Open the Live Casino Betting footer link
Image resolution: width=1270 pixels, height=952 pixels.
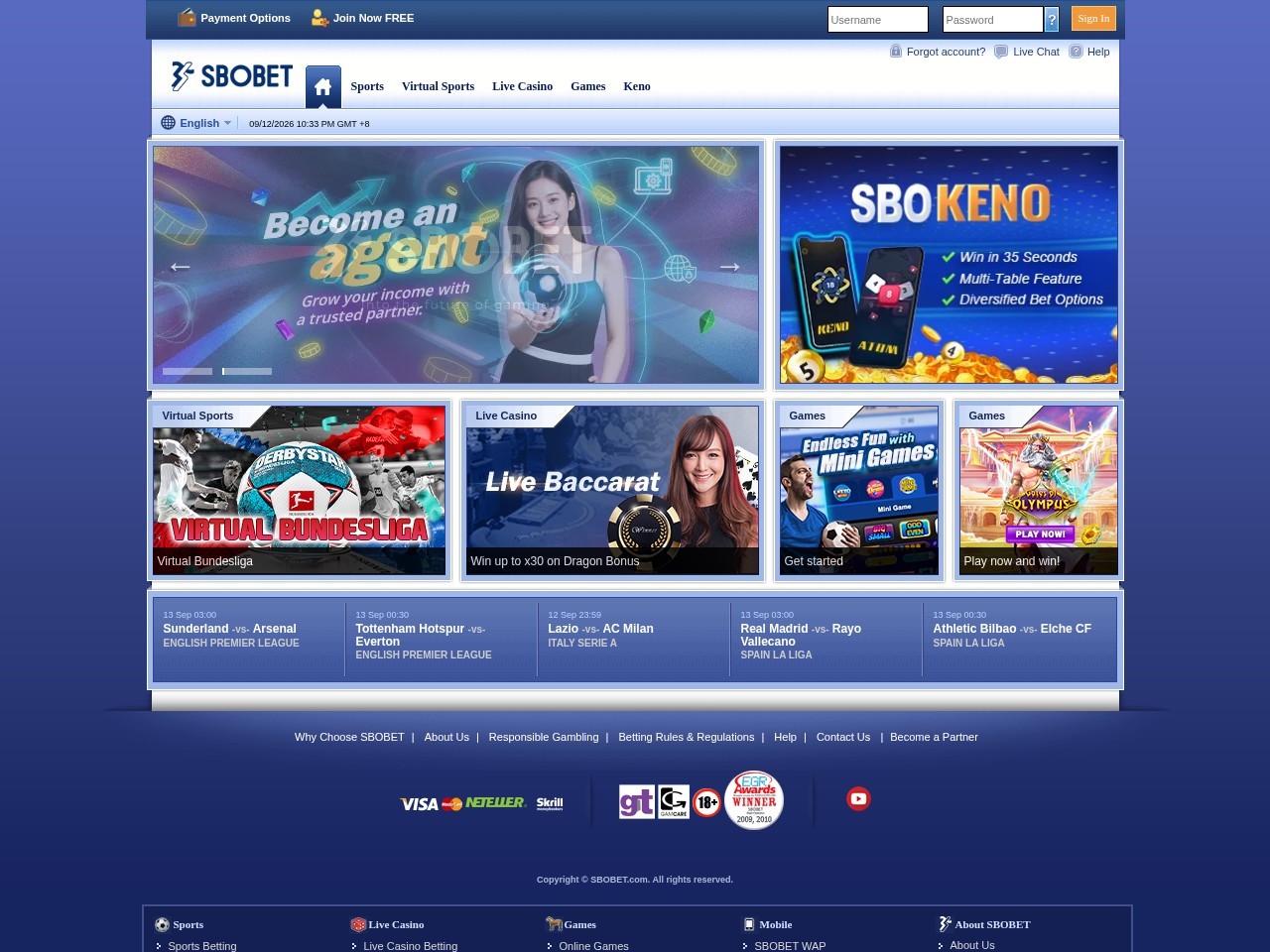(411, 946)
